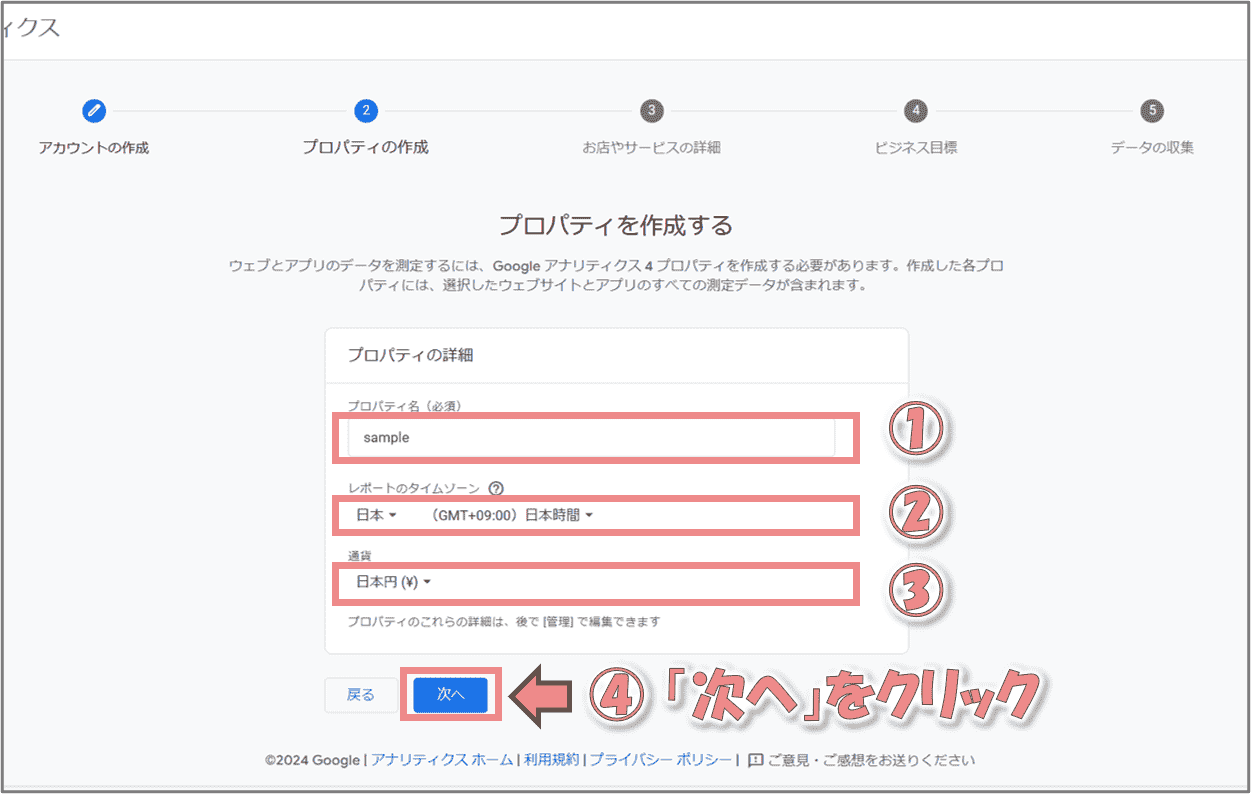The image size is (1251, 794).
Task: Click the pencil icon for step 1
Action: (94, 110)
